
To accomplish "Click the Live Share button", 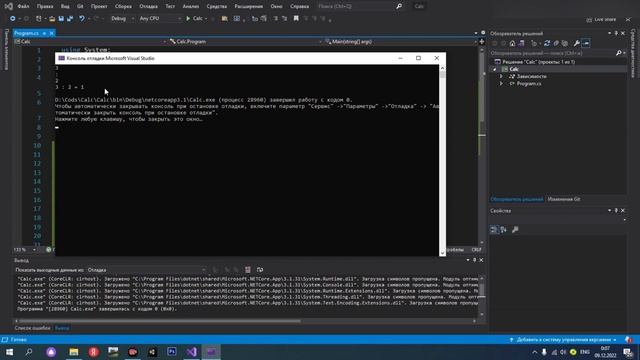I will [x=601, y=19].
